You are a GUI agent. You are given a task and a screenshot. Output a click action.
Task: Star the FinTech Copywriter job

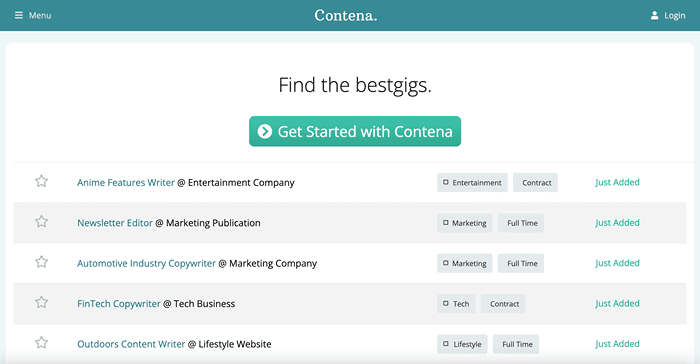coord(42,302)
